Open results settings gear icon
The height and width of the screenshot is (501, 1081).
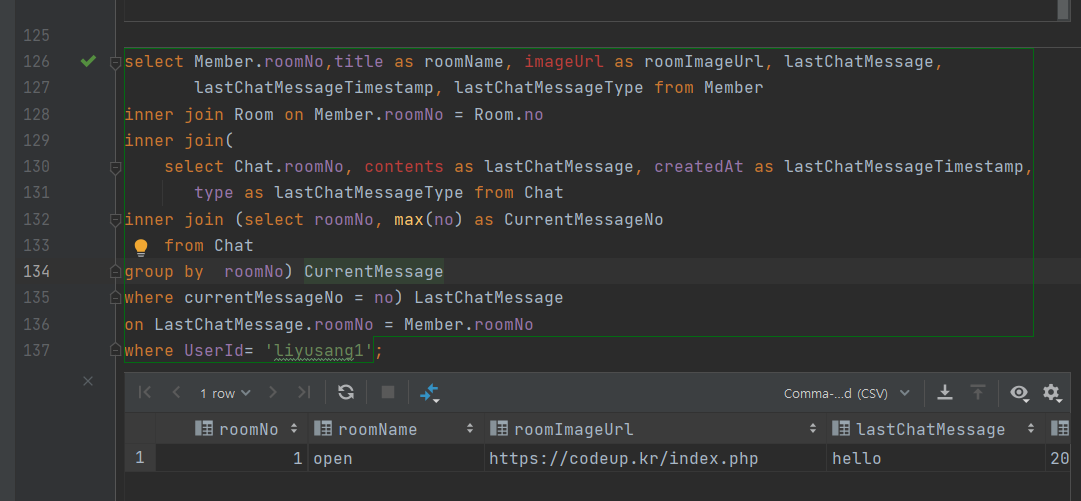point(1051,393)
